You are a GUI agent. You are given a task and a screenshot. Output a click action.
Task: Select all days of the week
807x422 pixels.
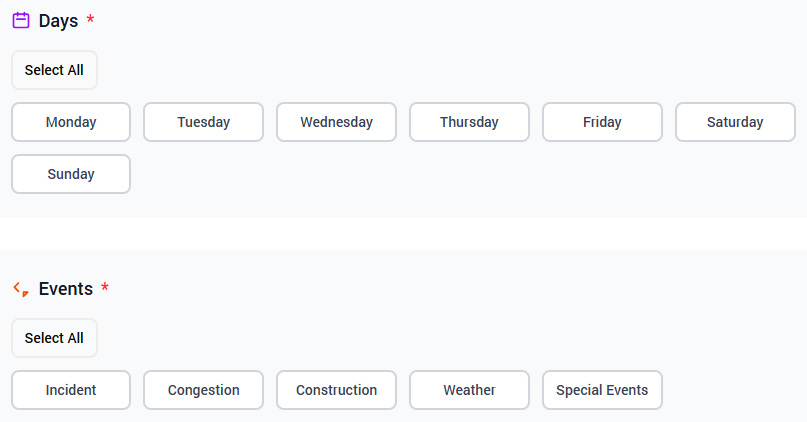[54, 70]
